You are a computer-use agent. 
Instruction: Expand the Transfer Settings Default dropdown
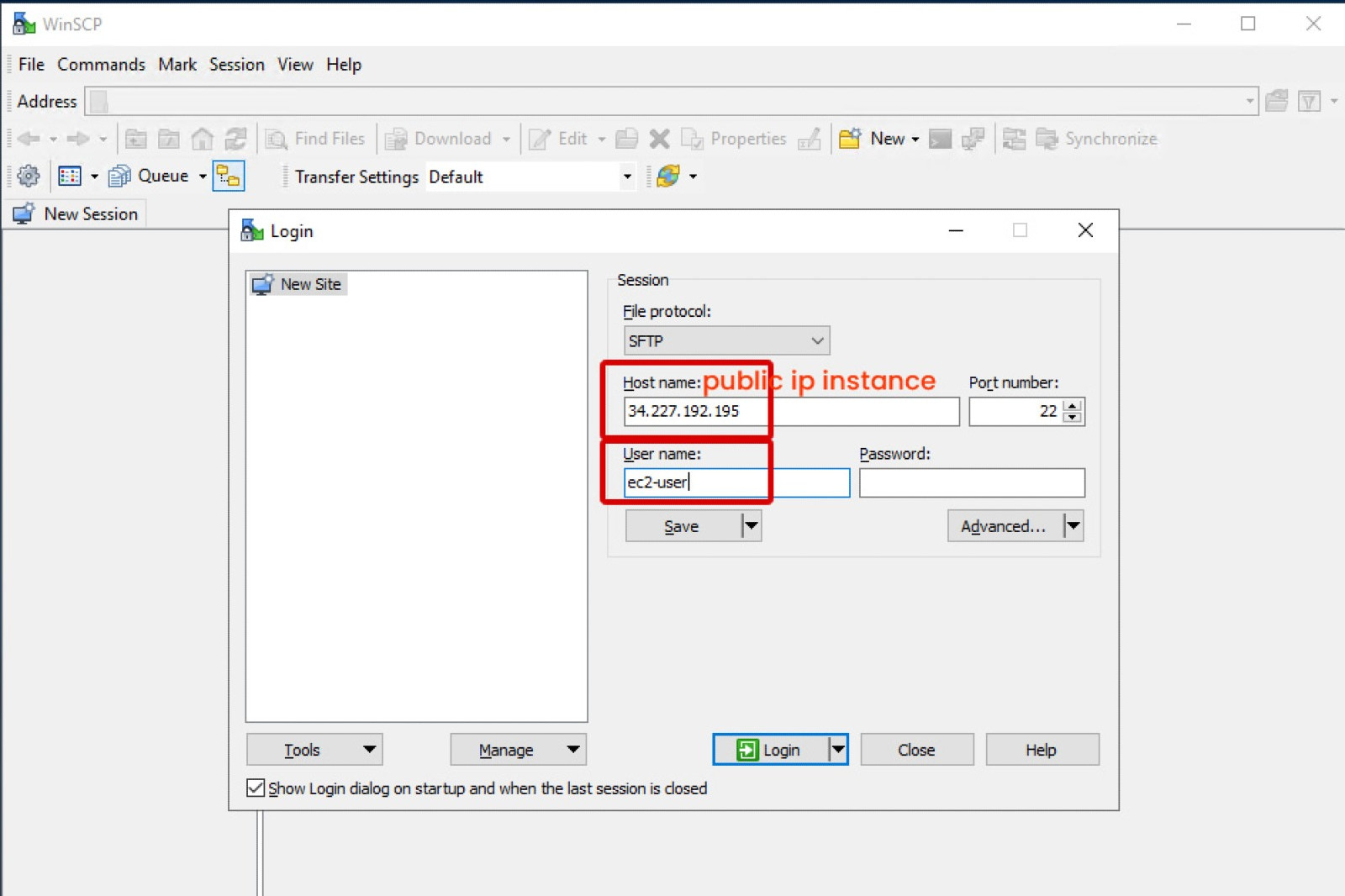627,177
